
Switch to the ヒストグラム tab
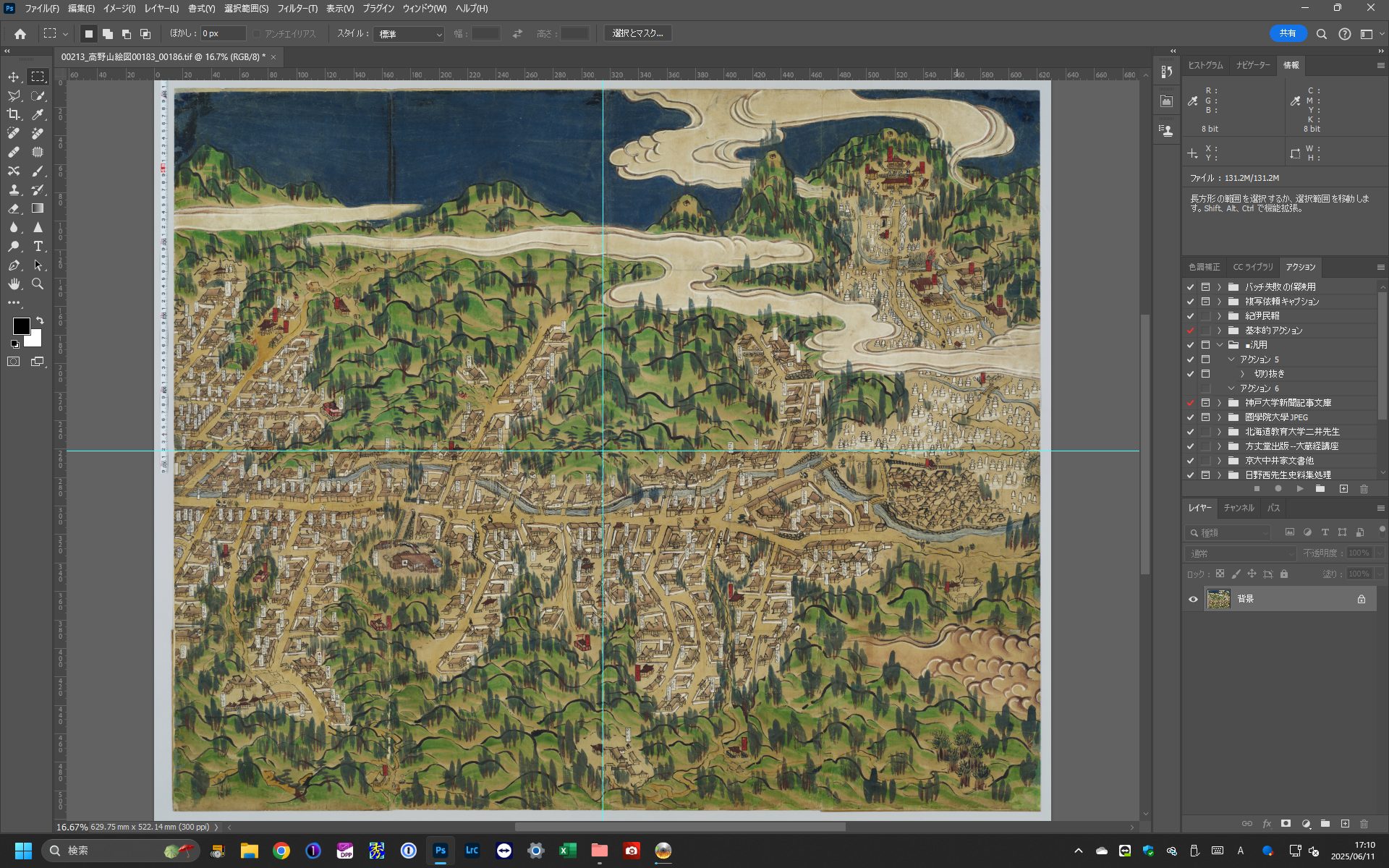pyautogui.click(x=1205, y=65)
